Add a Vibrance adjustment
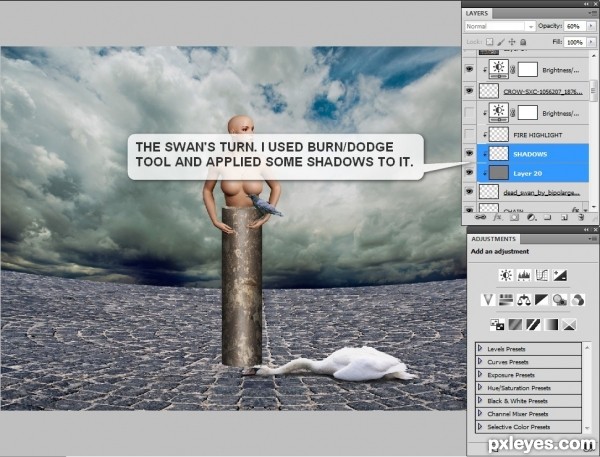 click(488, 300)
